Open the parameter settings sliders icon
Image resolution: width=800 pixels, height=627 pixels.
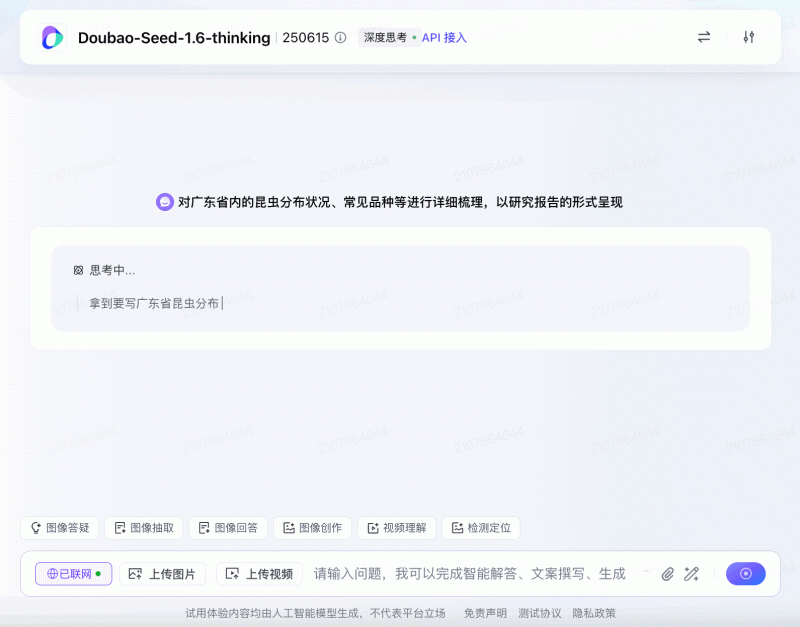click(x=748, y=37)
